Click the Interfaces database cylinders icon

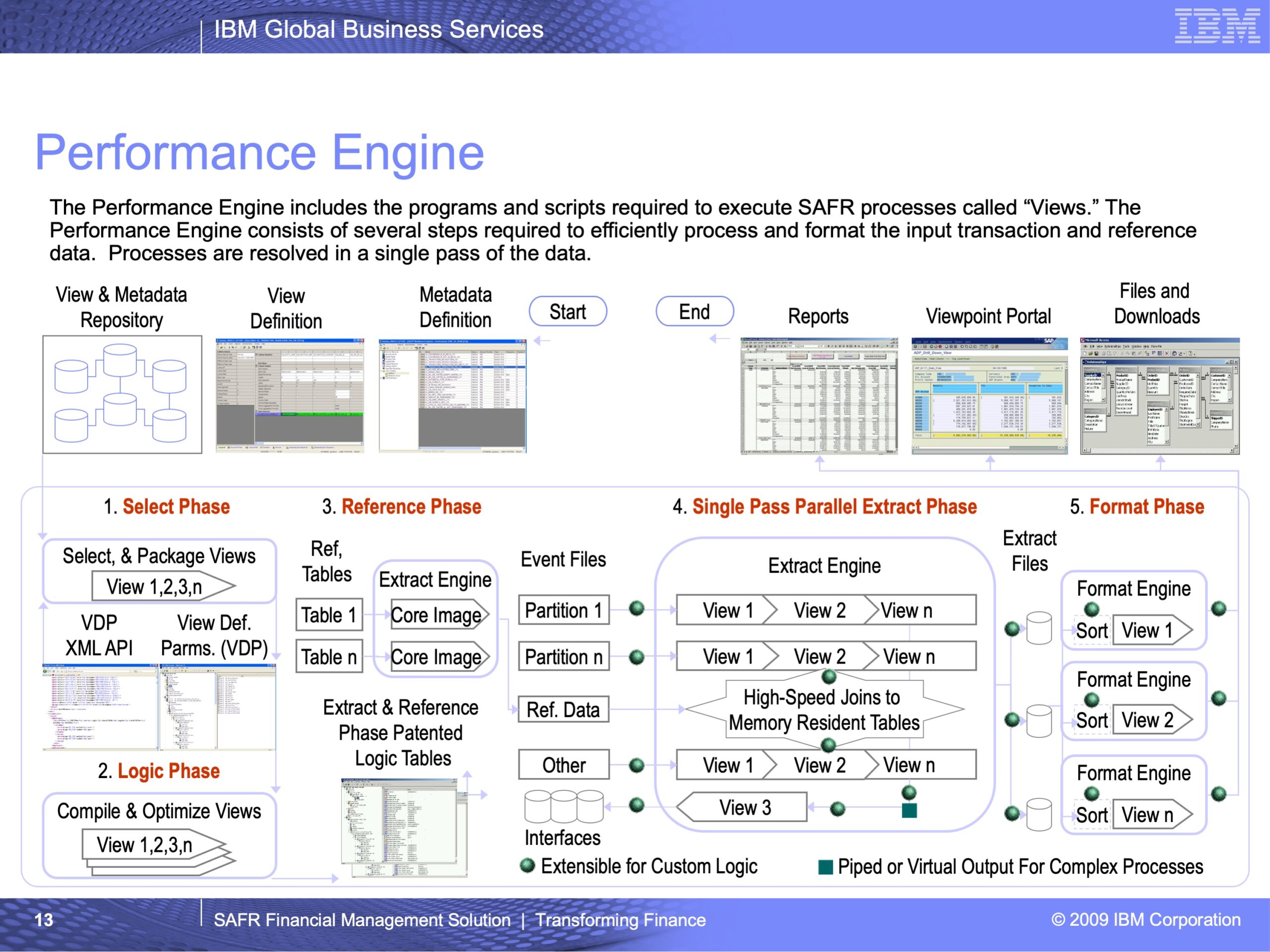coord(564,806)
